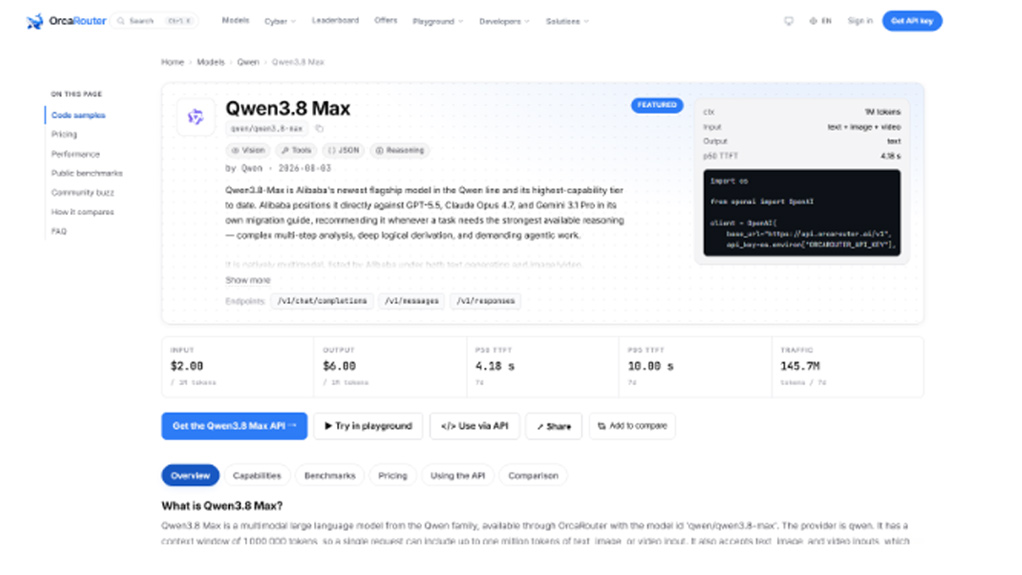This screenshot has width=1022, height=575.
Task: Open the Using the API tab
Action: tap(458, 475)
